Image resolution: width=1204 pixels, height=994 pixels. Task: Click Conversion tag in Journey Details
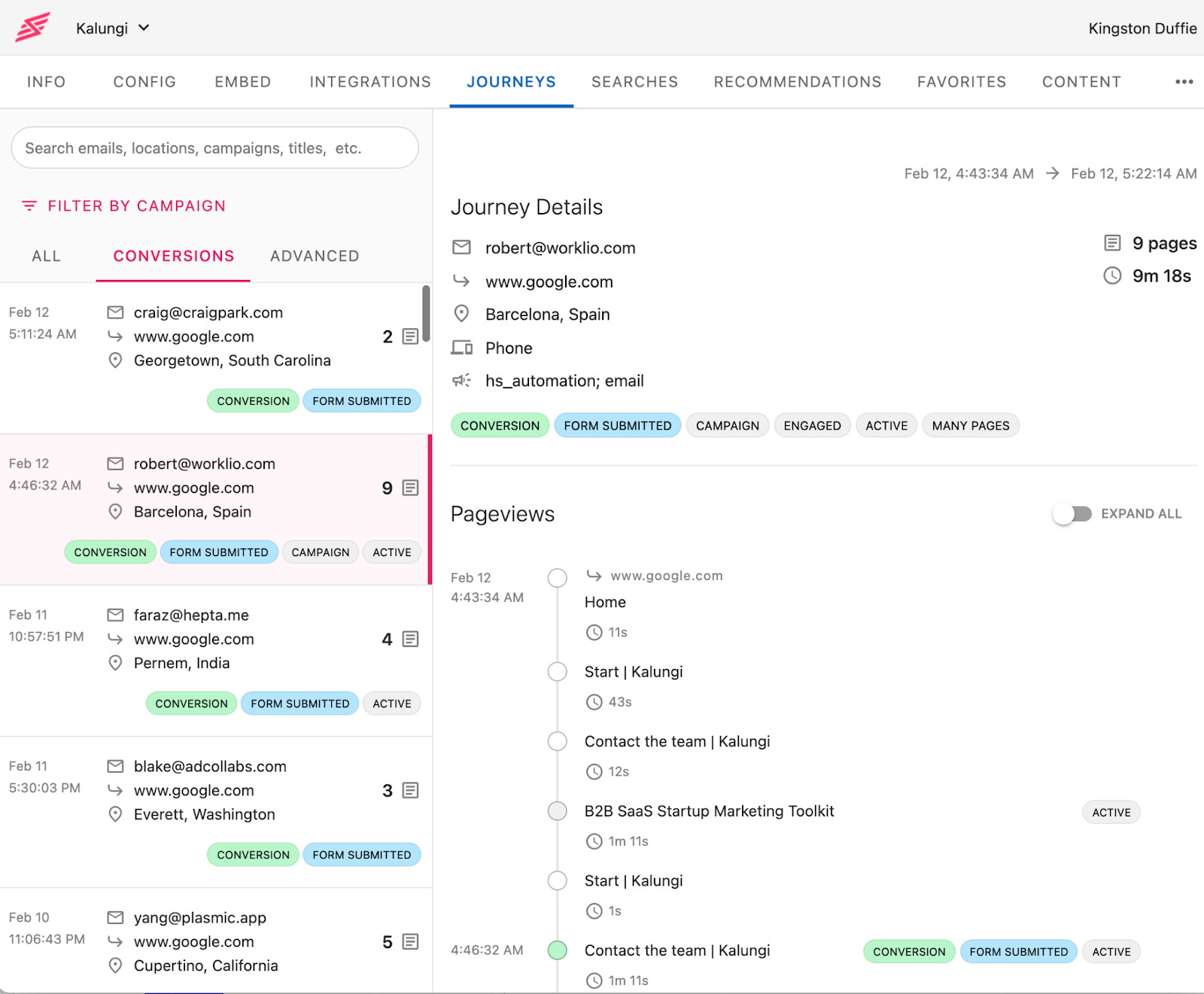500,425
